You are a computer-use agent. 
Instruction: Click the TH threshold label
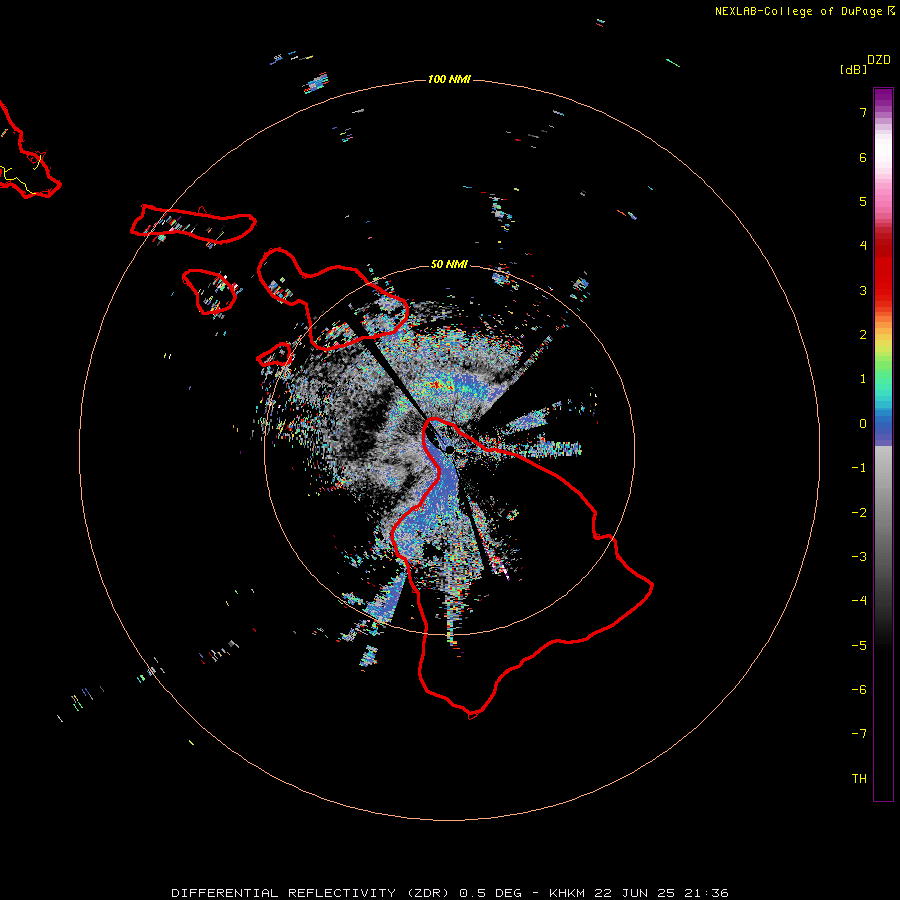click(859, 779)
